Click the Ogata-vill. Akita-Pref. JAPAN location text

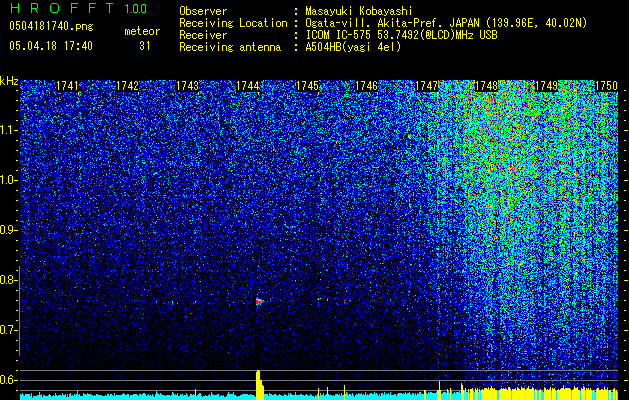446,23
